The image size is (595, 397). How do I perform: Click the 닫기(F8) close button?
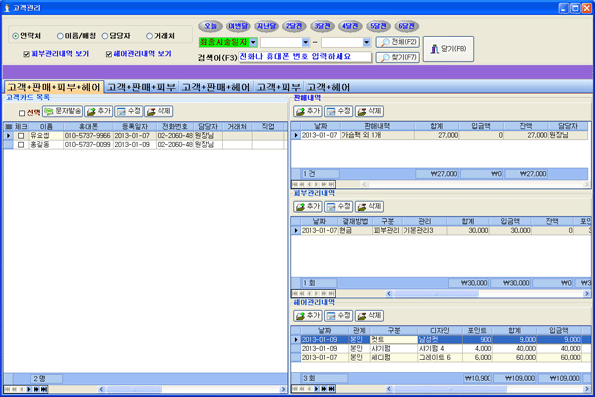(x=448, y=49)
